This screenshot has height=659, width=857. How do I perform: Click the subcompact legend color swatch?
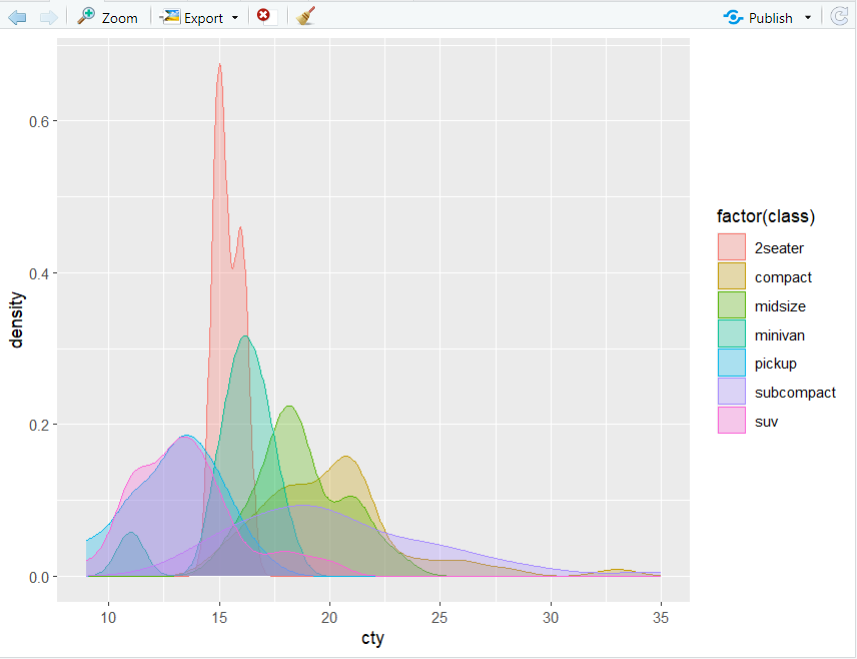coord(731,392)
